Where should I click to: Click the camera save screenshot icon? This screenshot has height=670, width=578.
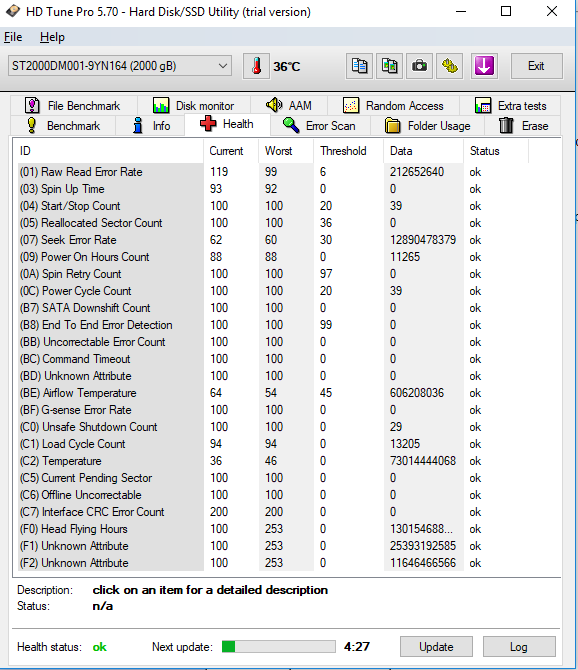pyautogui.click(x=419, y=66)
